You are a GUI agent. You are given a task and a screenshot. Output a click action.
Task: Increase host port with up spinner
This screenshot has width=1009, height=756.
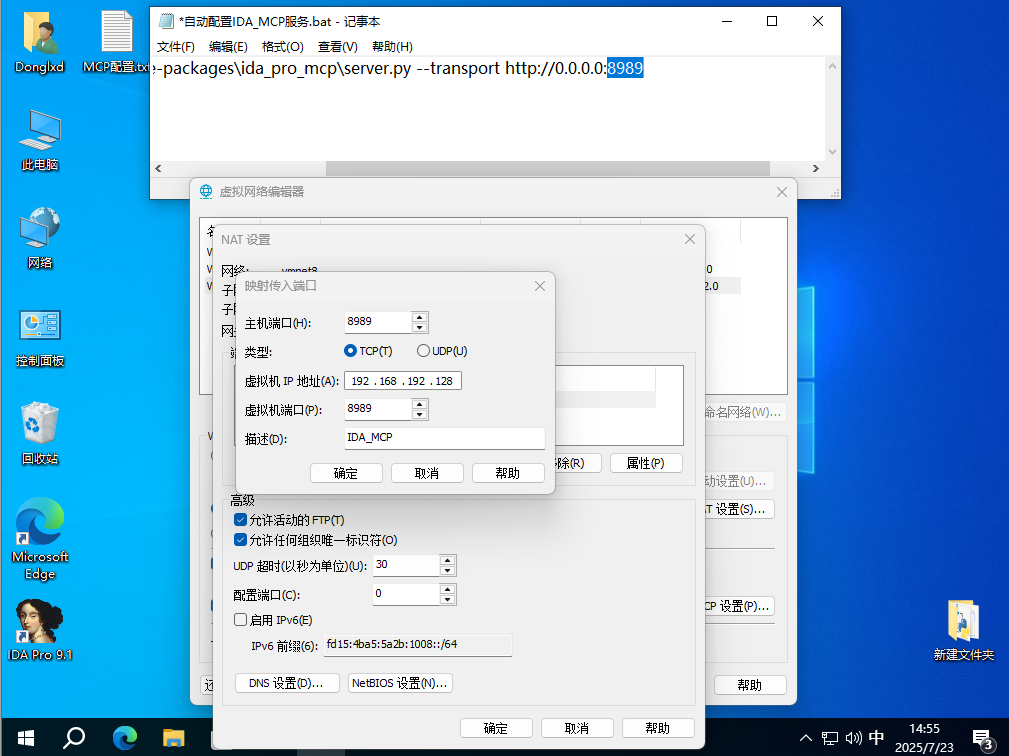[420, 317]
